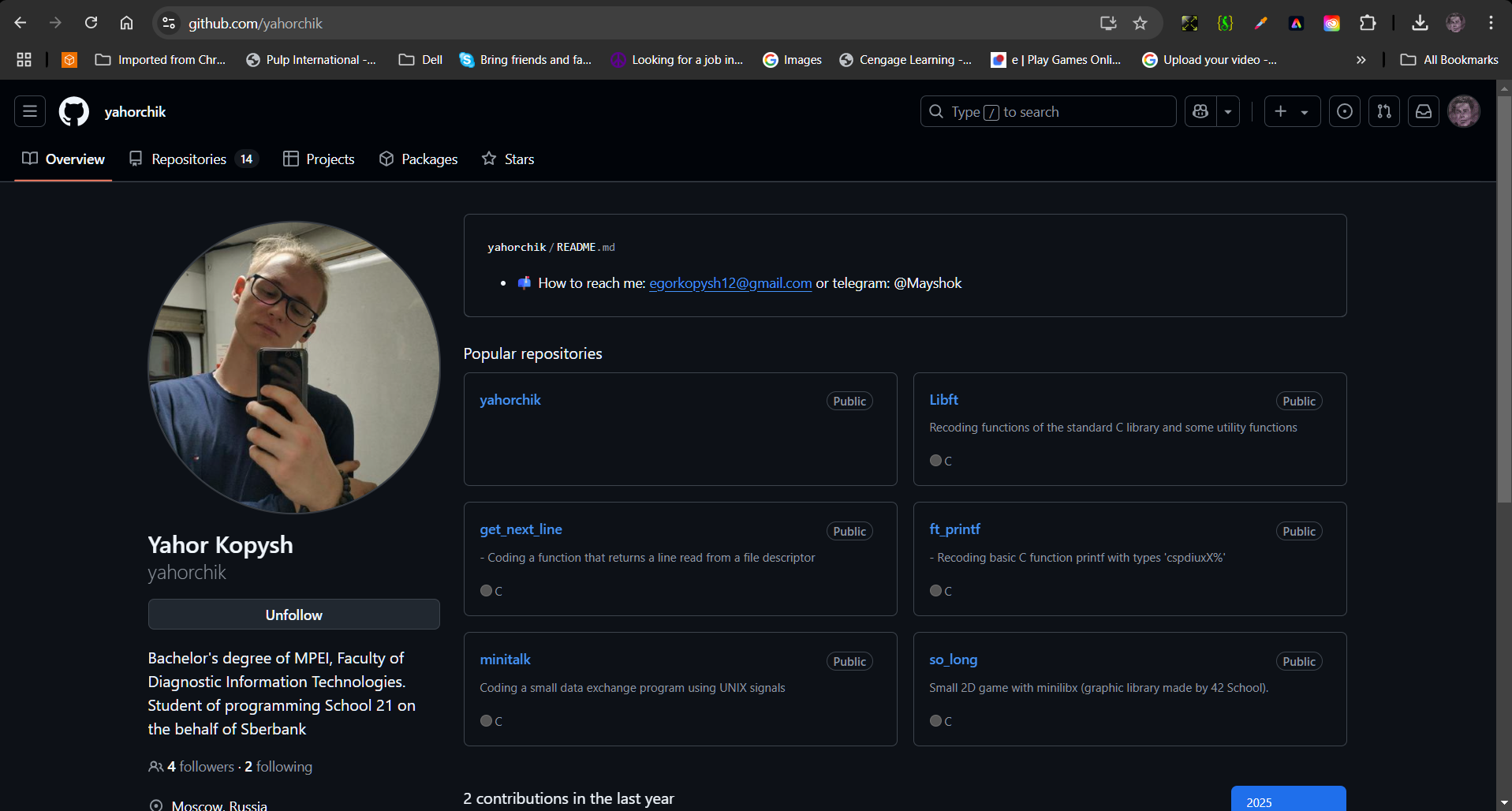Viewport: 1512px width, 811px height.
Task: Open the Copilot options dropdown arrow
Action: pyautogui.click(x=1227, y=111)
